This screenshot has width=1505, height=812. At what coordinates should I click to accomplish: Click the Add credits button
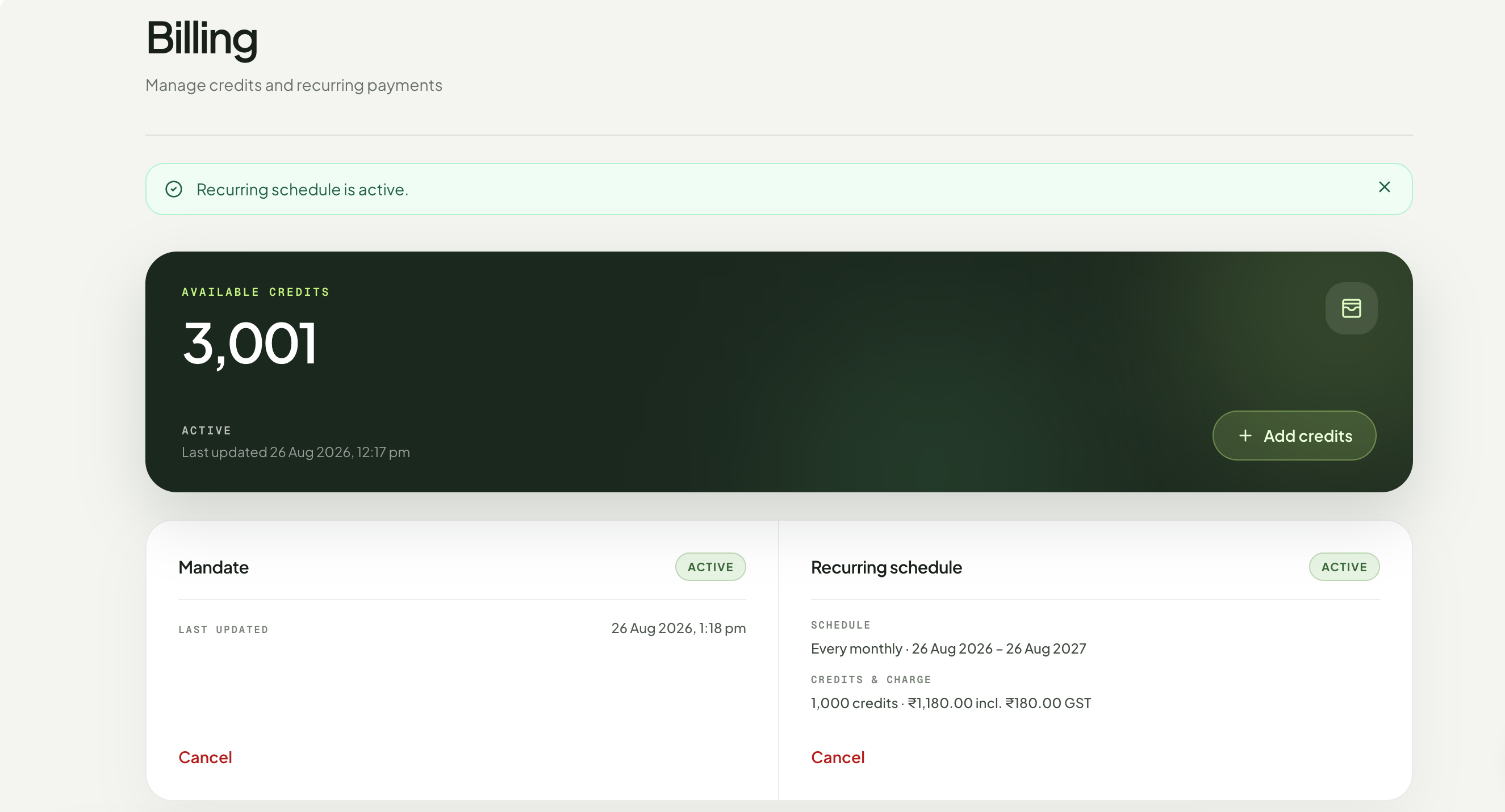[1294, 436]
